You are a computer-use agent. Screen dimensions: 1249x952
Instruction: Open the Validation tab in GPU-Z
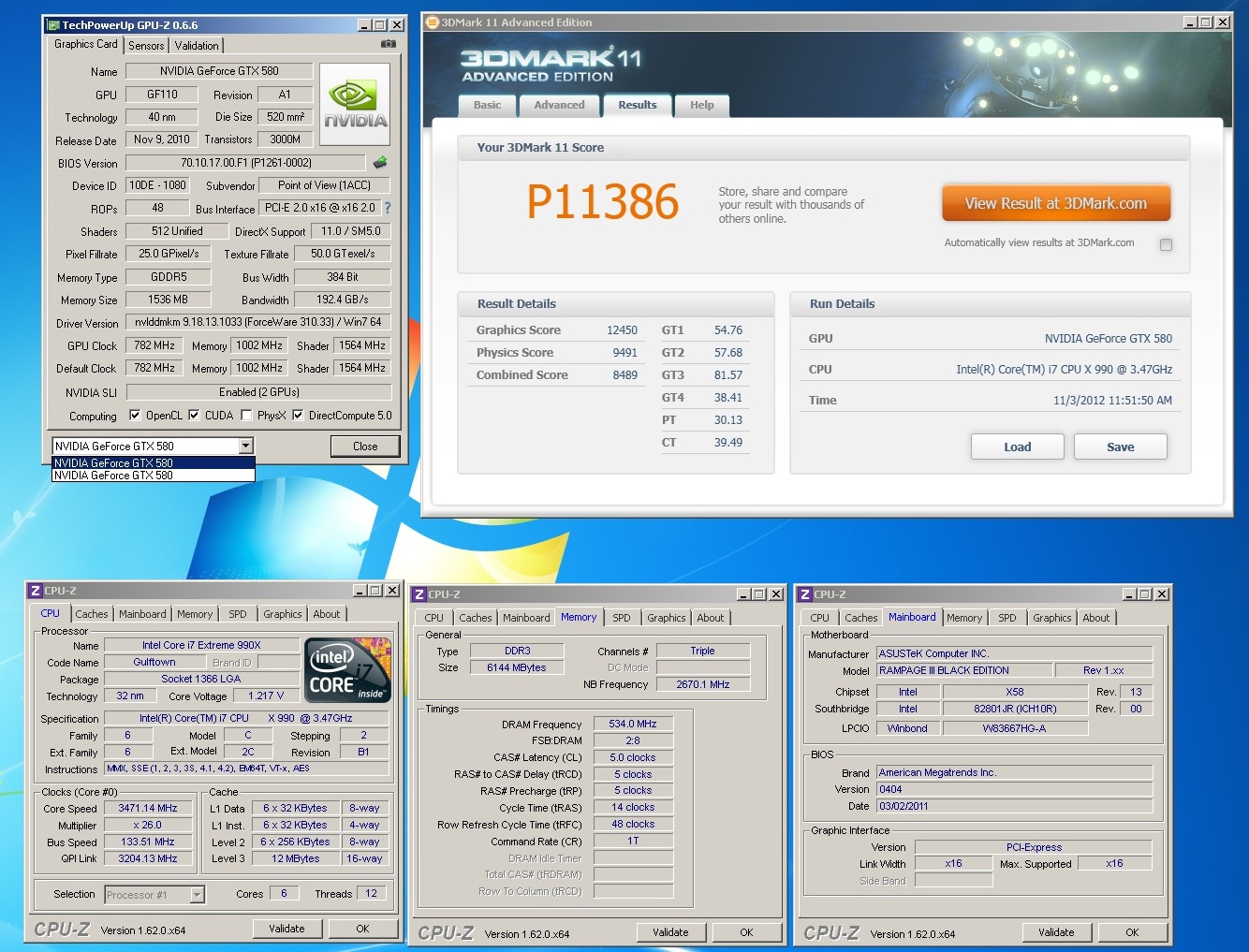(197, 45)
